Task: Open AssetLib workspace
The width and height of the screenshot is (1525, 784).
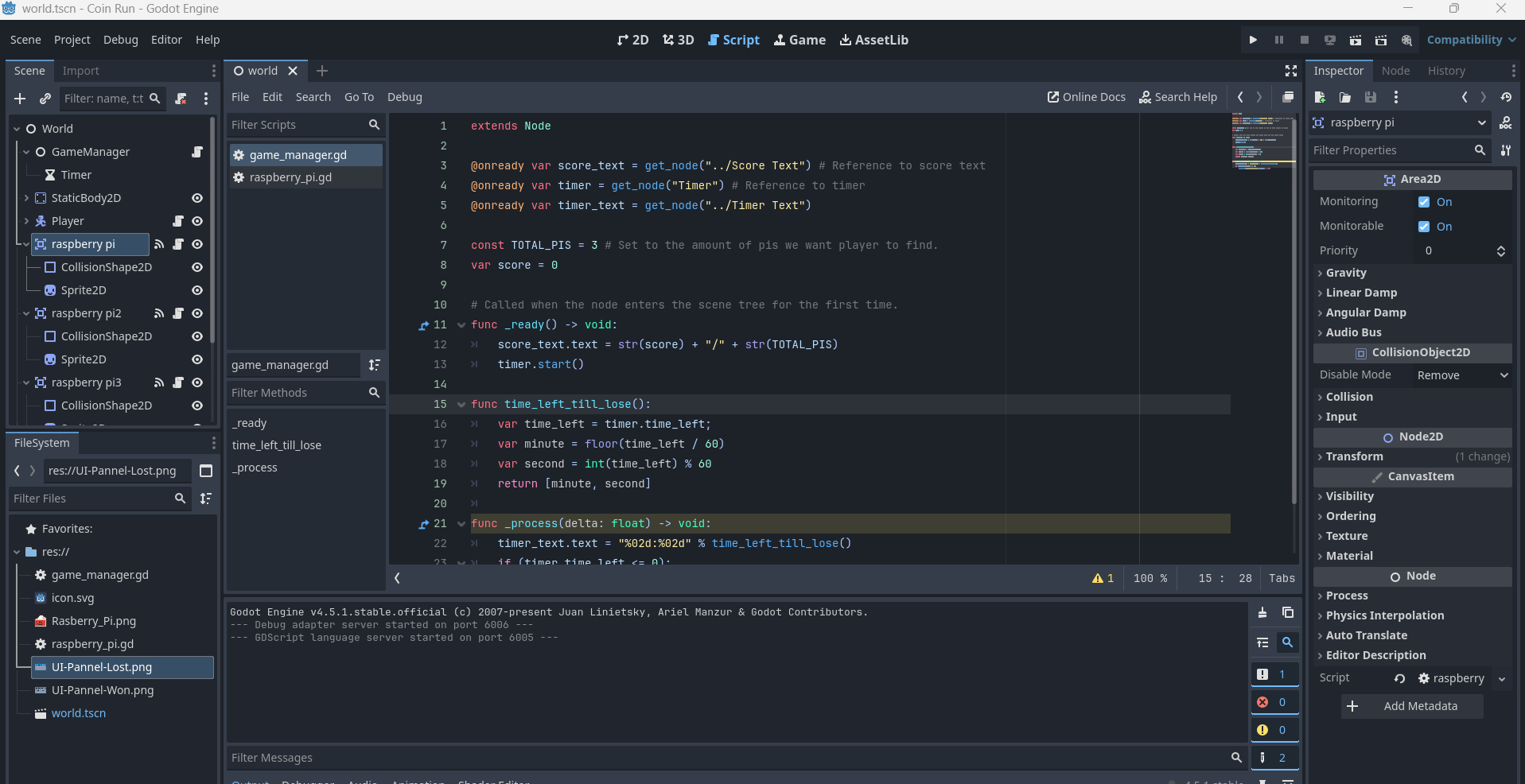Action: (x=874, y=40)
